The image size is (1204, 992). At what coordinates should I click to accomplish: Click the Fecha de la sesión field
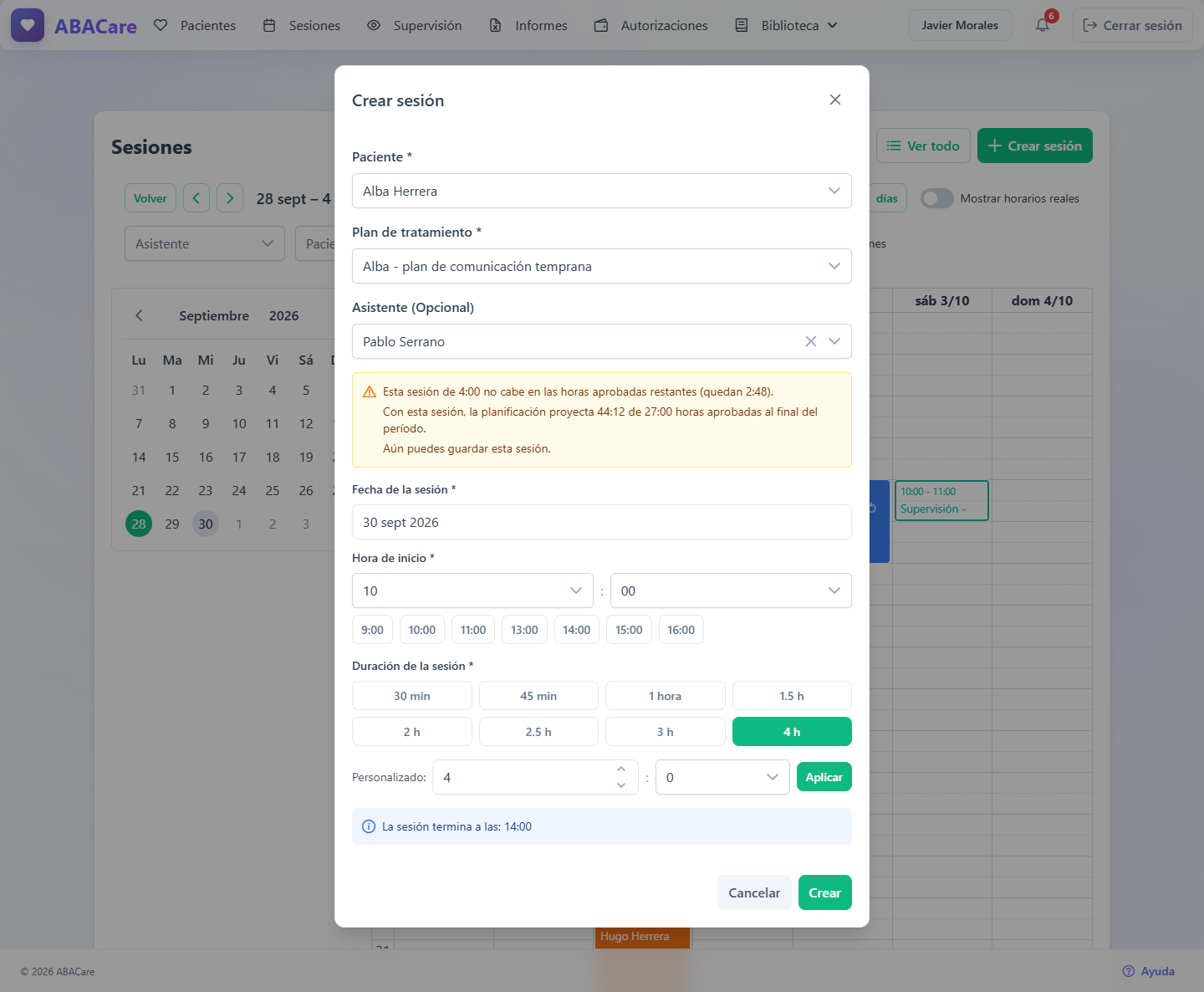601,522
